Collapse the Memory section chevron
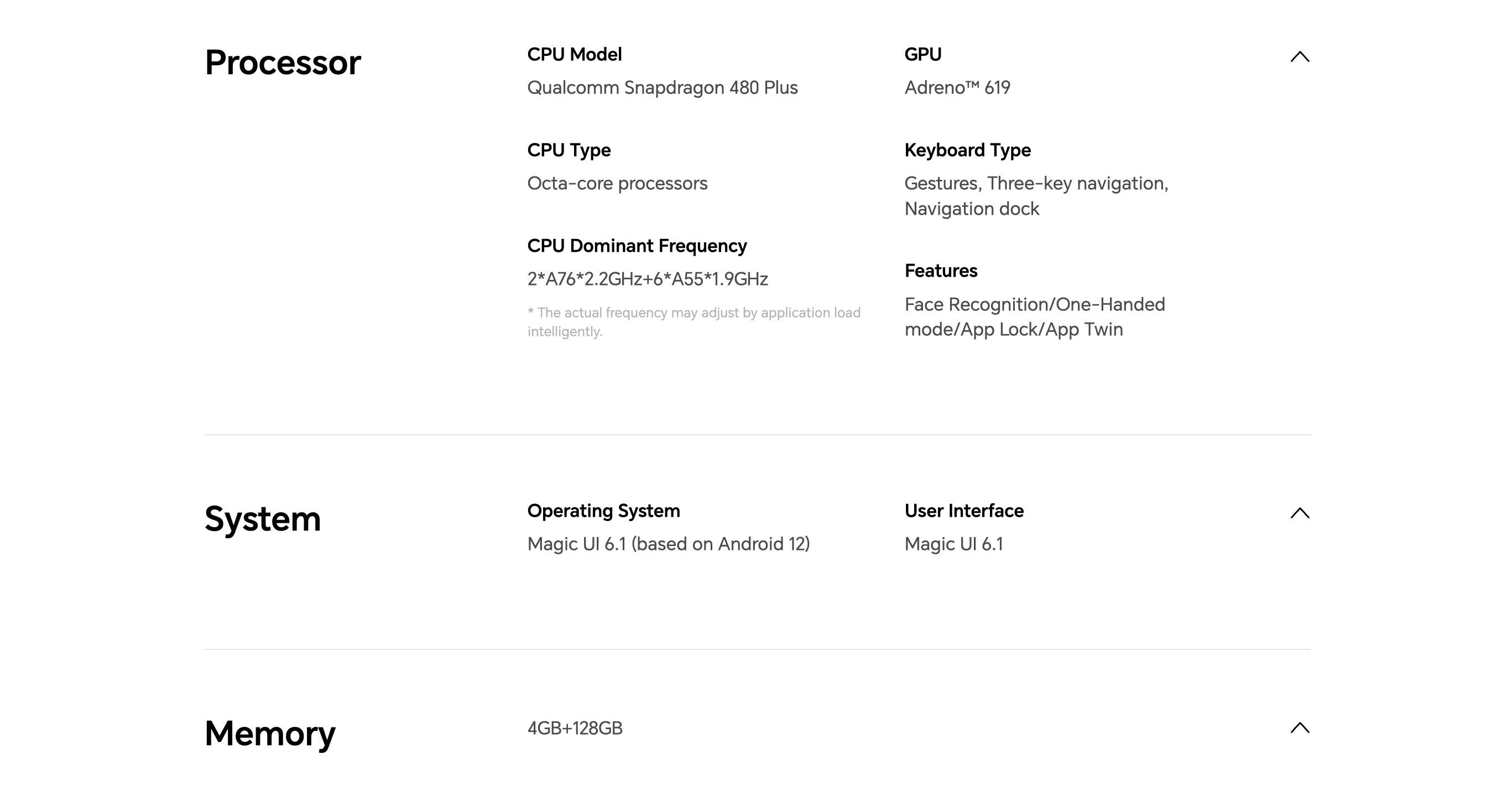 tap(1300, 727)
